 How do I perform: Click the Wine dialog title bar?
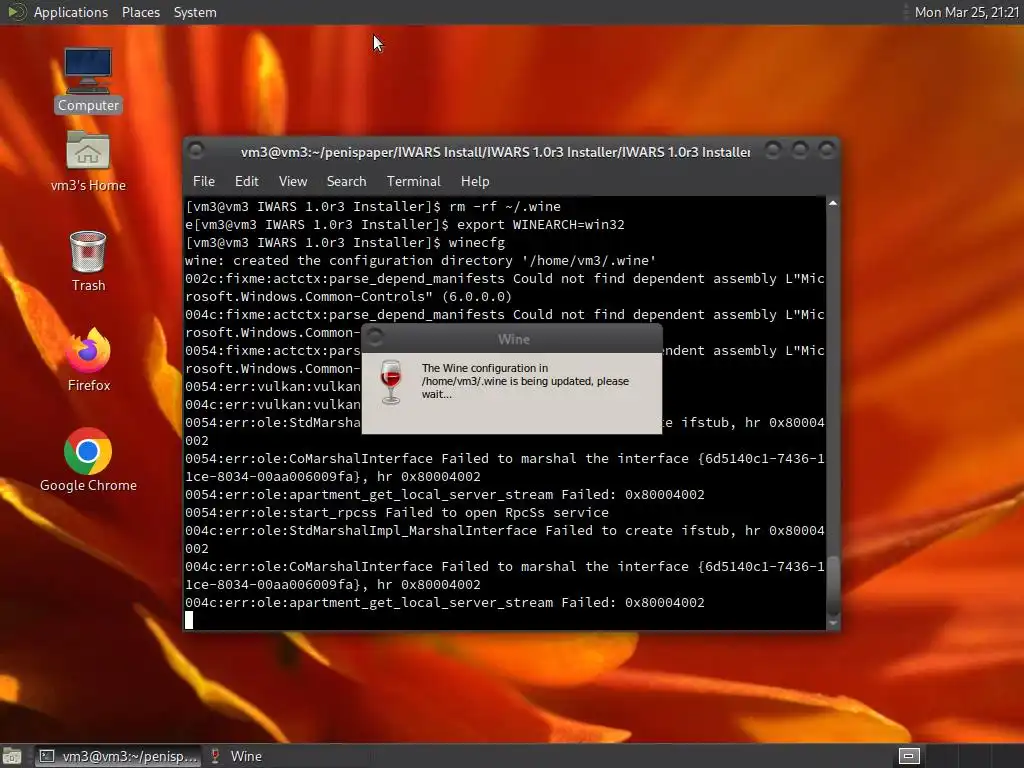[x=512, y=338]
